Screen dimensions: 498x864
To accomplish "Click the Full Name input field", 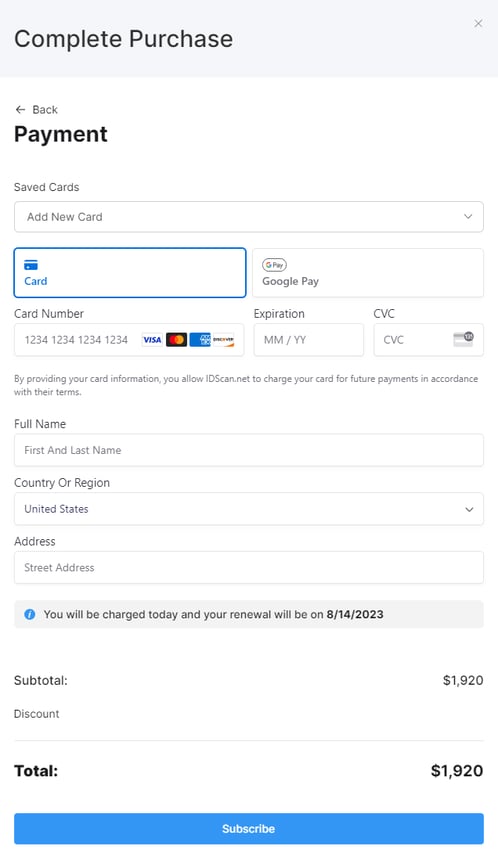I will point(249,450).
